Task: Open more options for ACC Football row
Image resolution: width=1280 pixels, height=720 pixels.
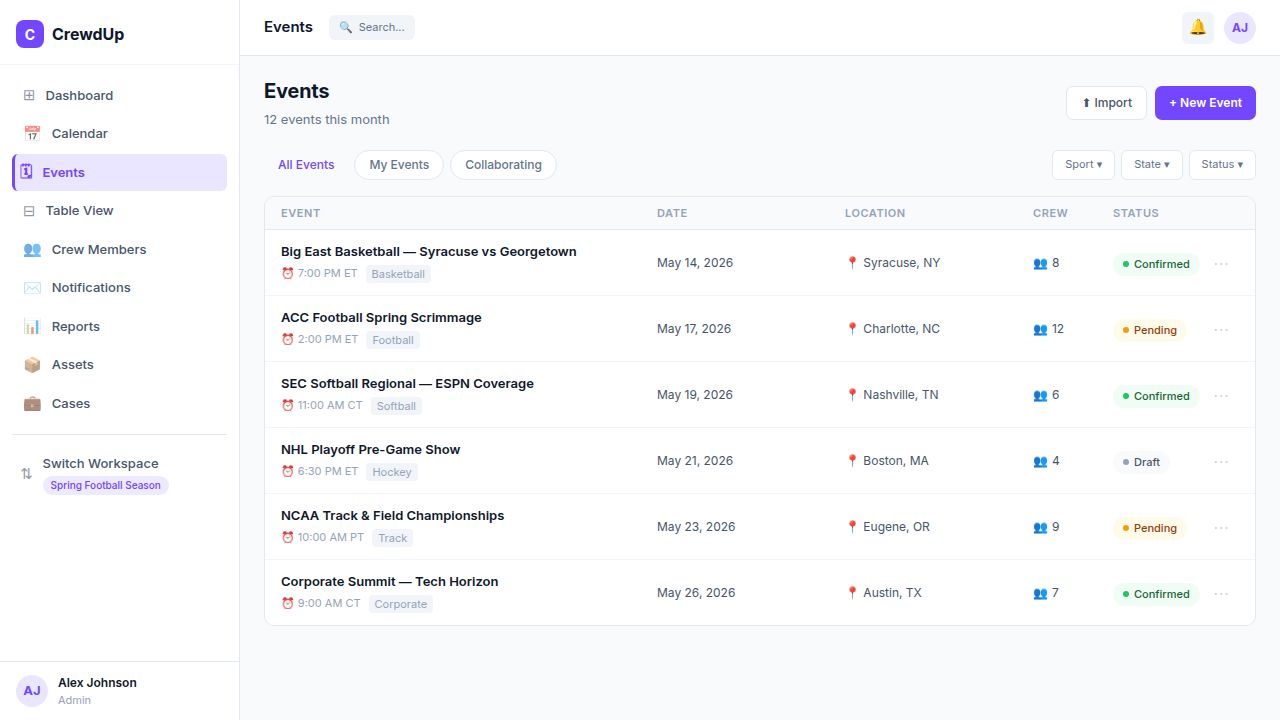Action: pyautogui.click(x=1221, y=330)
